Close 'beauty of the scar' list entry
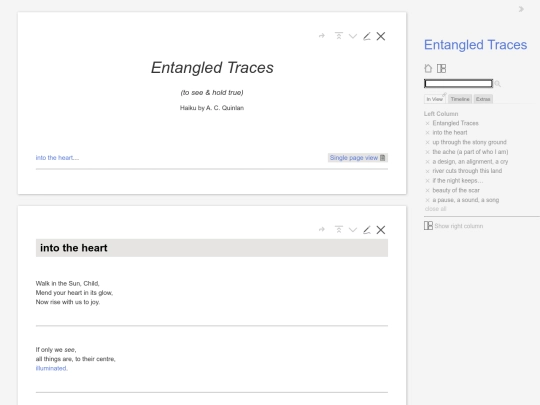This screenshot has height=405, width=540. click(x=427, y=190)
